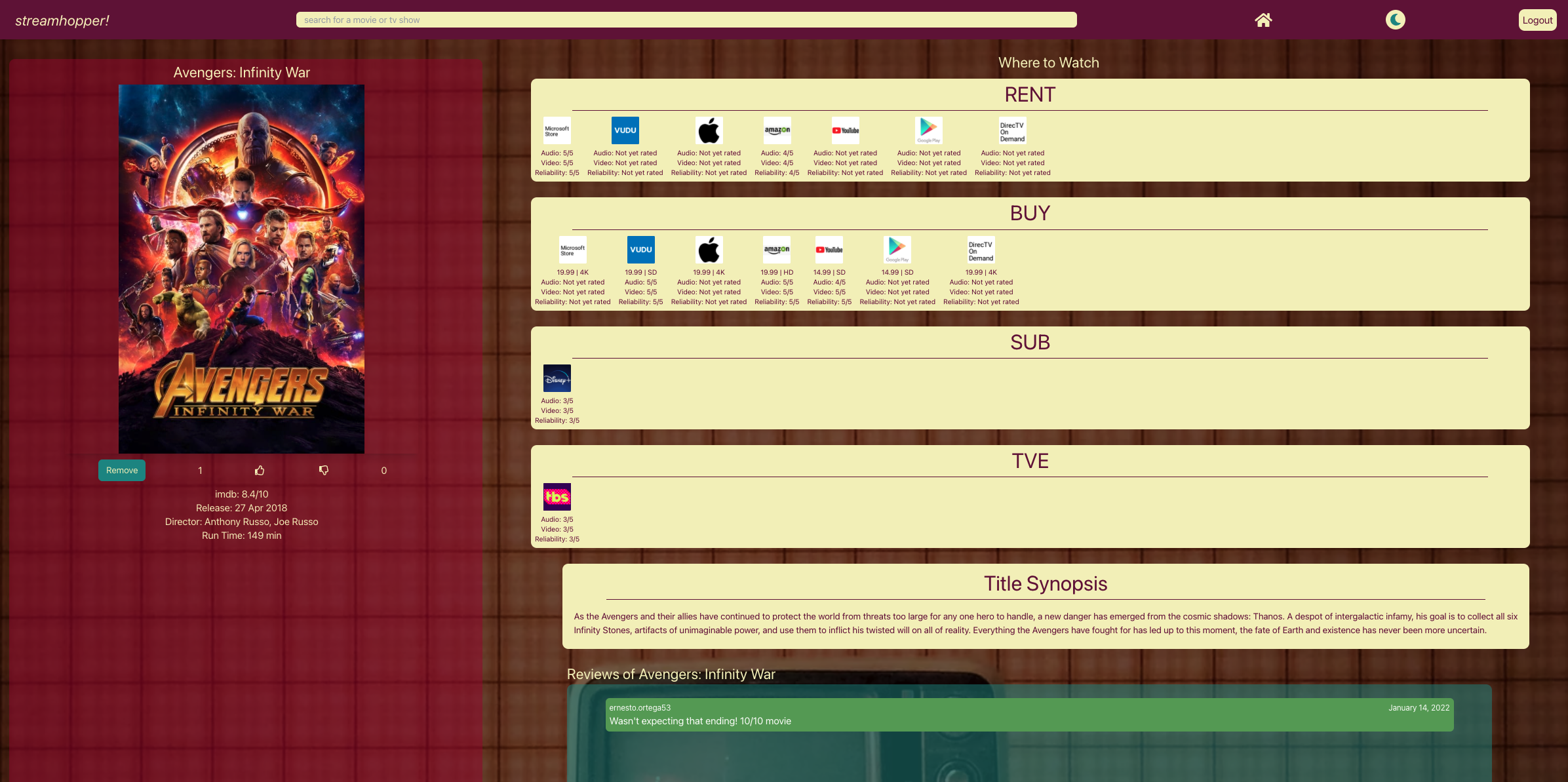Click the Where to Watch heading
This screenshot has height=782, width=1568.
tap(1049, 62)
